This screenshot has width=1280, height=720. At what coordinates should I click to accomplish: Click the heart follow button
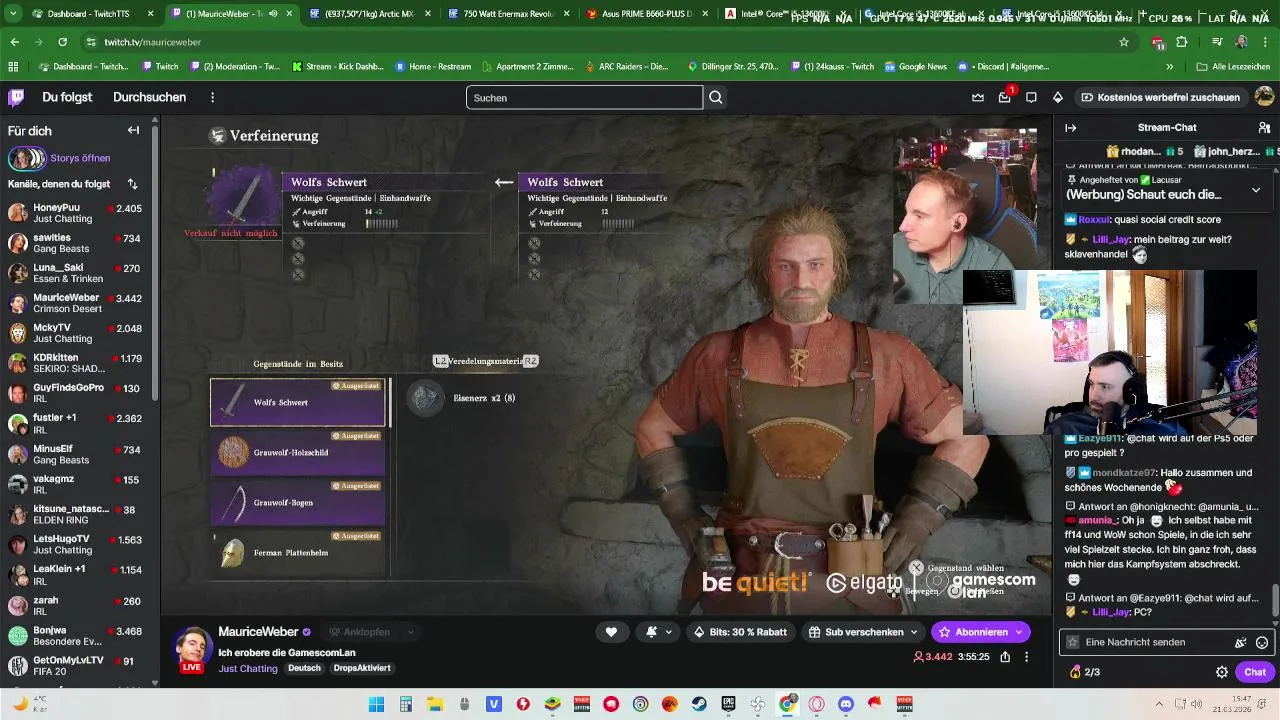tap(611, 632)
